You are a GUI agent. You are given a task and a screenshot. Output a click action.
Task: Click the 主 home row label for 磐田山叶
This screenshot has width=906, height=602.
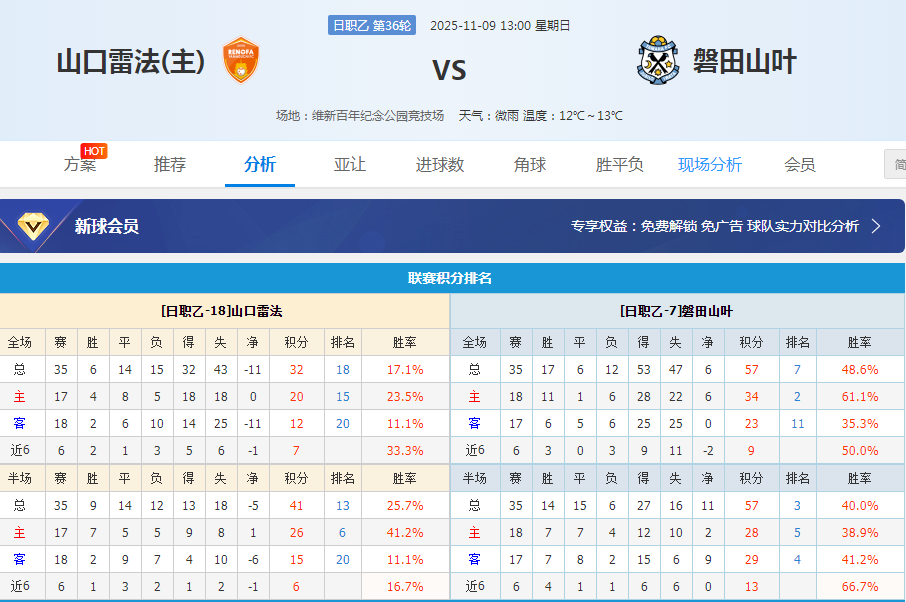[x=476, y=397]
